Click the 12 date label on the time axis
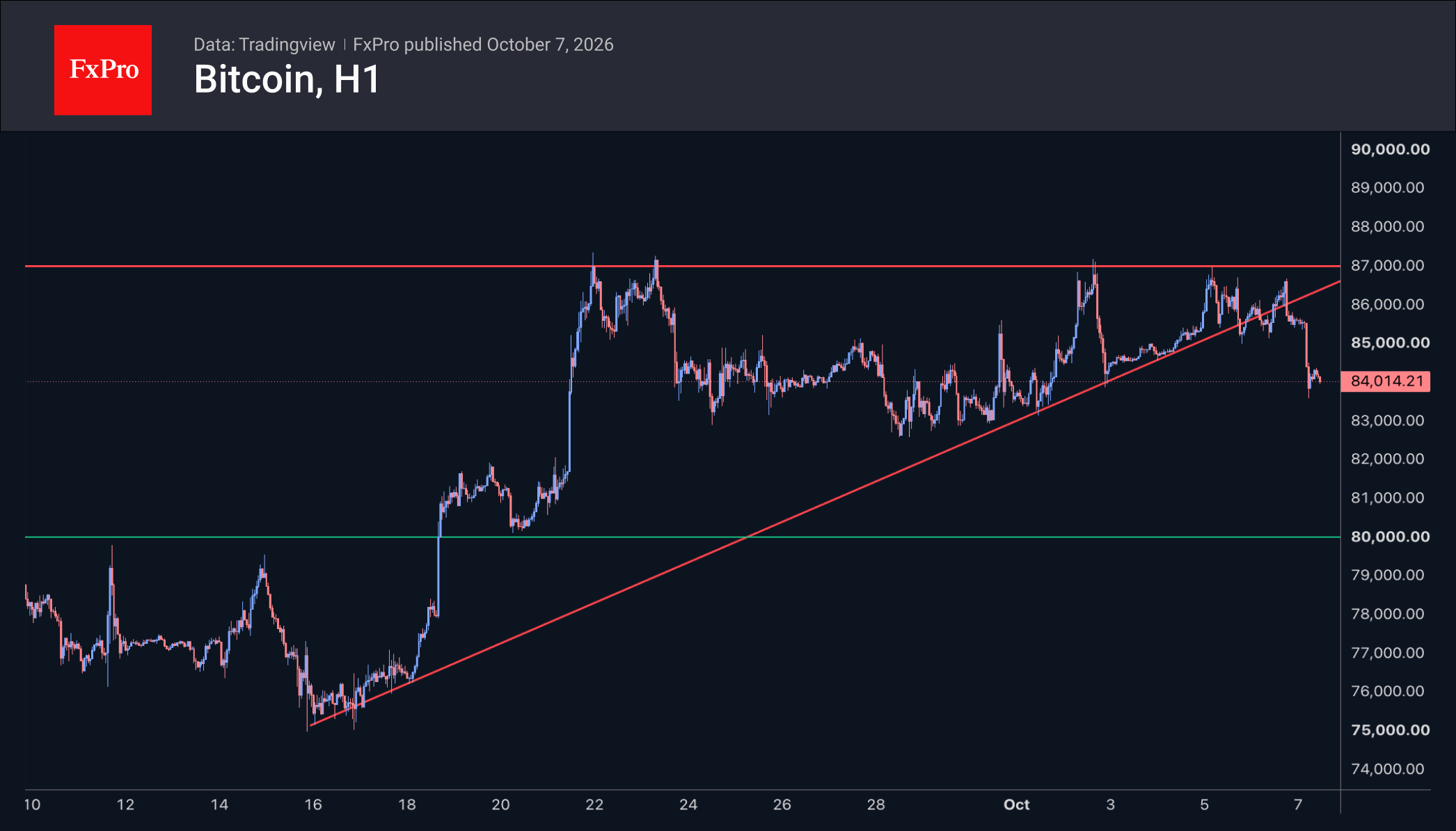This screenshot has width=1456, height=831. [125, 805]
